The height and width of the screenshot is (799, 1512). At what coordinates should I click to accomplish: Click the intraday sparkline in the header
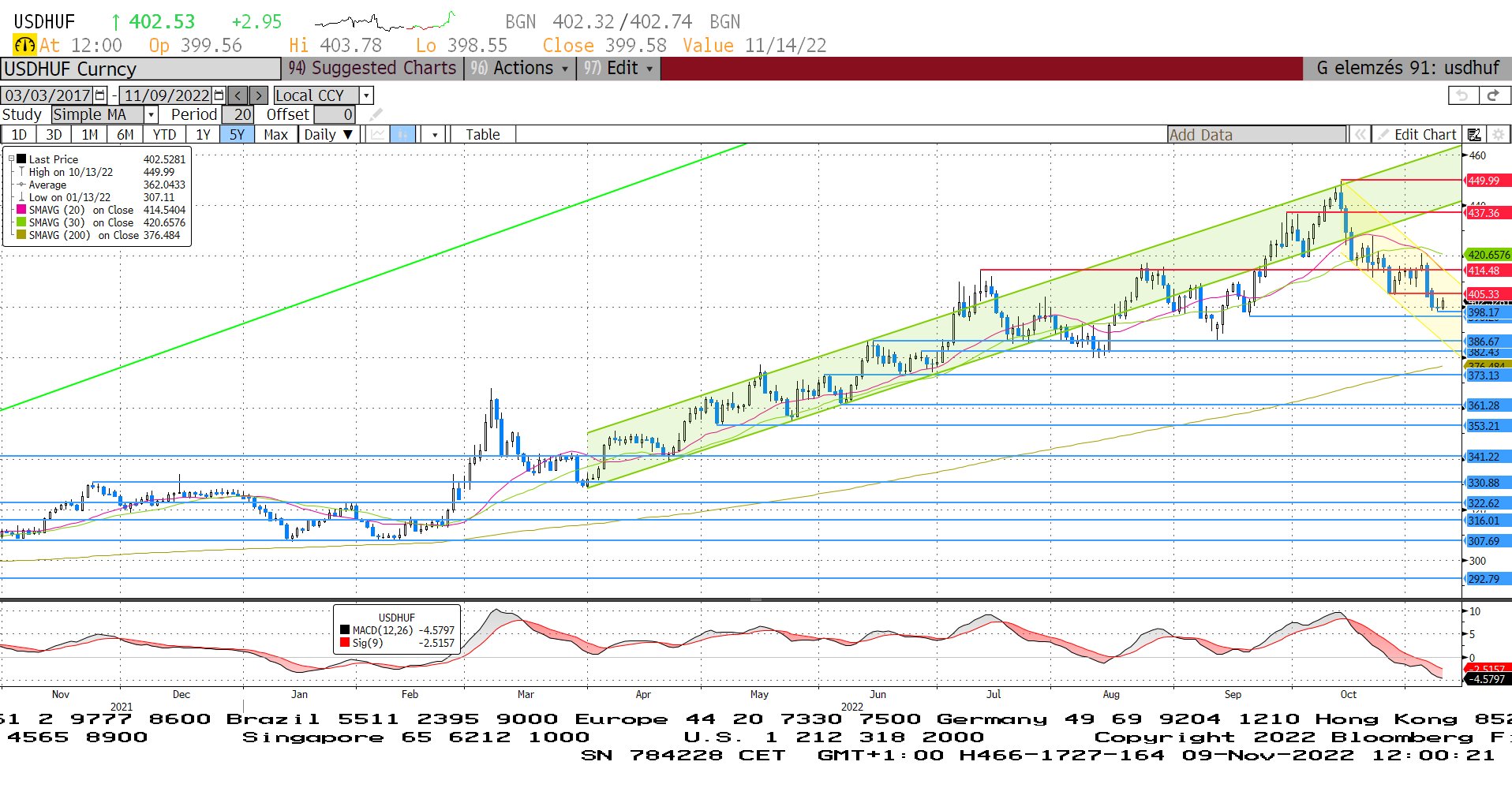pos(385,21)
